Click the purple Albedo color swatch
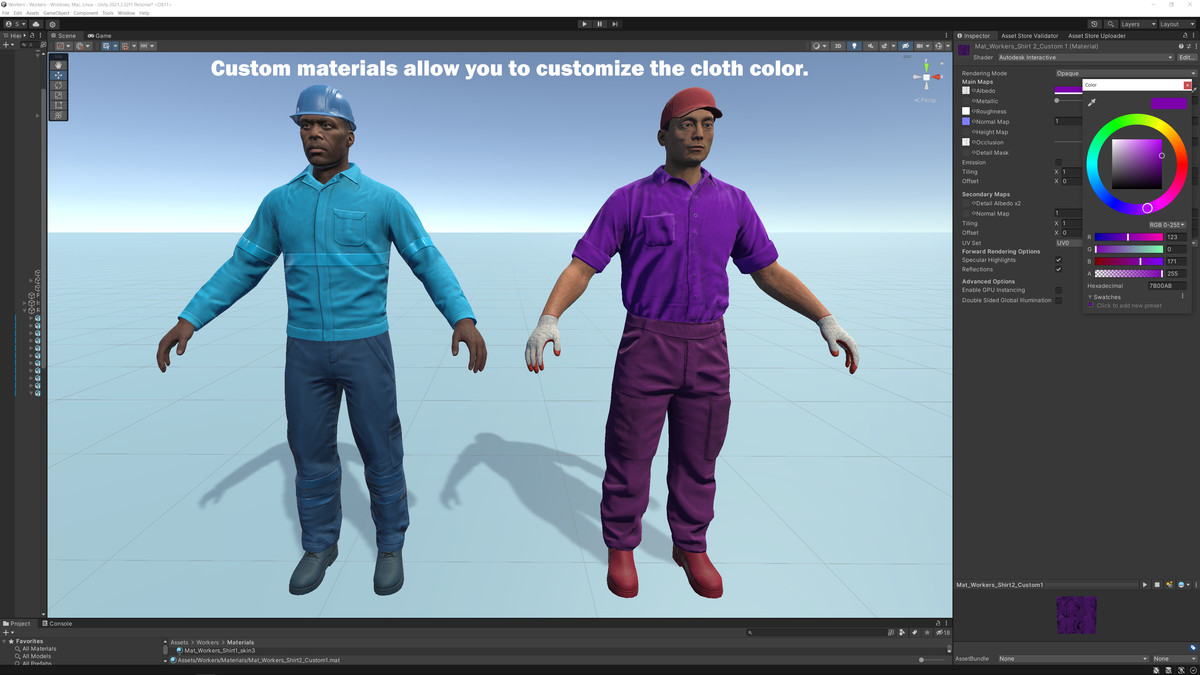Viewport: 1200px width, 675px height. tap(1068, 91)
